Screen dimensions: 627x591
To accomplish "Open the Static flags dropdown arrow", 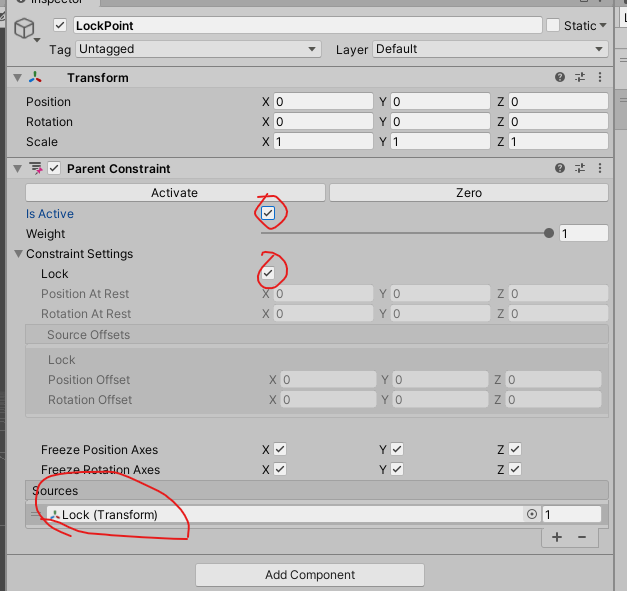I will coord(603,25).
